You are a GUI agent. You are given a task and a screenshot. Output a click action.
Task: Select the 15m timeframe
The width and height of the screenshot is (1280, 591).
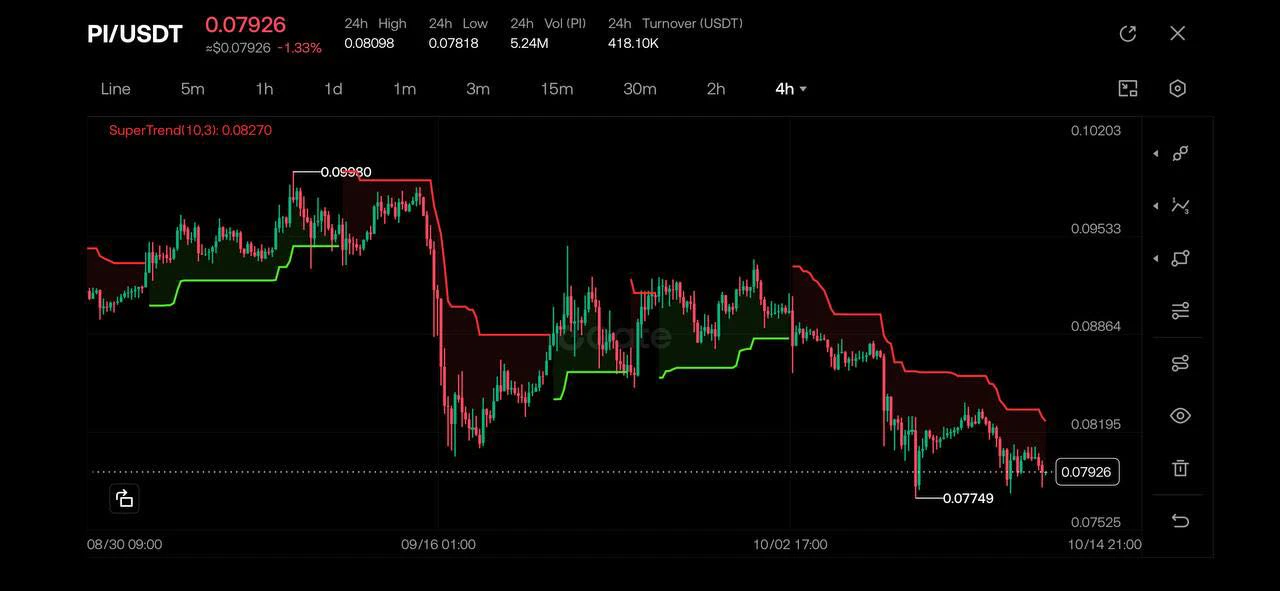tap(557, 89)
